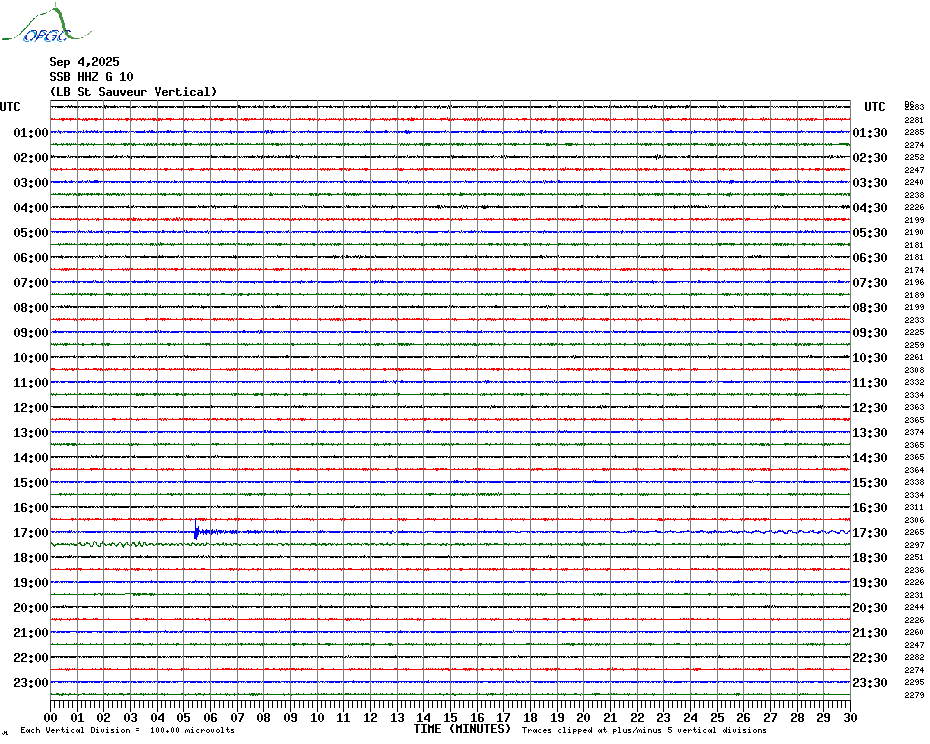Image resolution: width=930 pixels, height=744 pixels.
Task: Click the DC offset value 2261
Action: pos(914,357)
